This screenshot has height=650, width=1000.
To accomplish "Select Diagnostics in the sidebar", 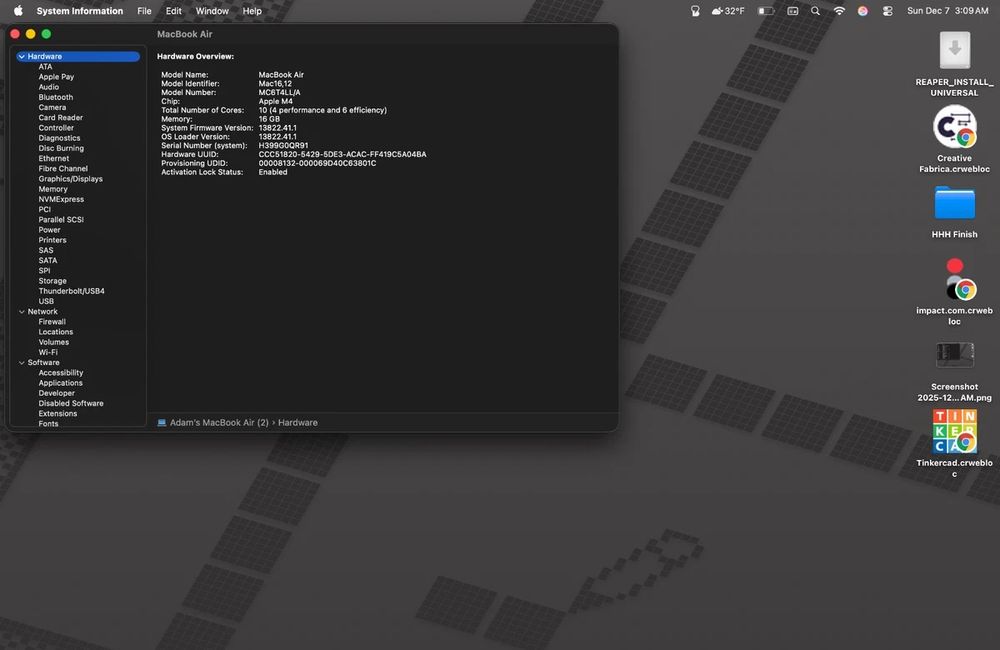I will (59, 138).
